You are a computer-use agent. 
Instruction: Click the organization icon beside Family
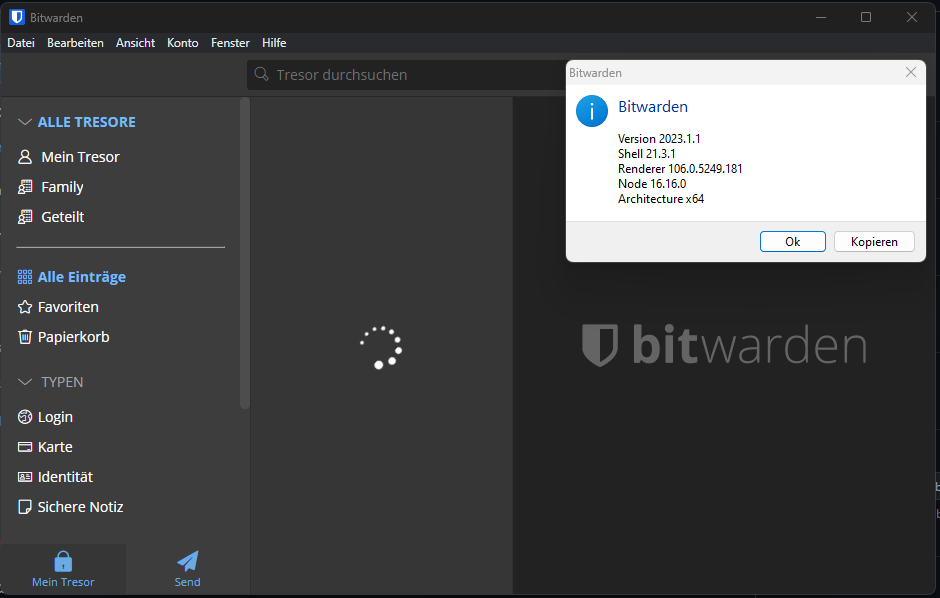coord(25,187)
